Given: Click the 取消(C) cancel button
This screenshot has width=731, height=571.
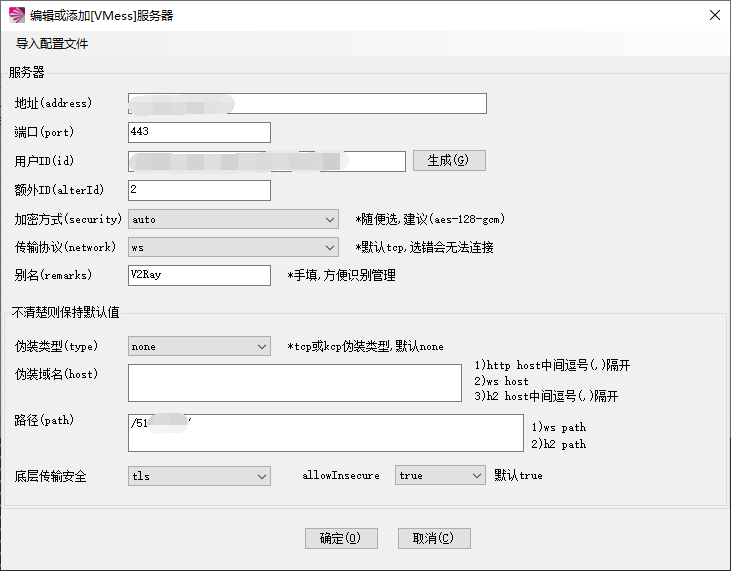Looking at the screenshot, I should coord(434,538).
